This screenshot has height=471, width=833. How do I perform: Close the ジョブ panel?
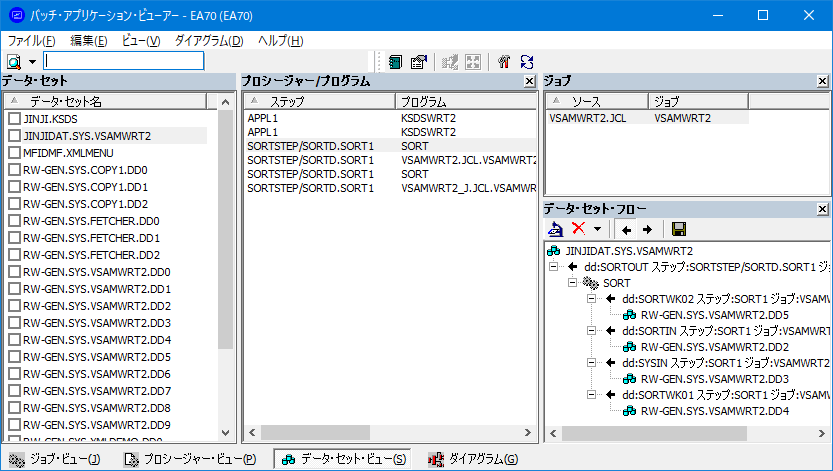pos(822,81)
